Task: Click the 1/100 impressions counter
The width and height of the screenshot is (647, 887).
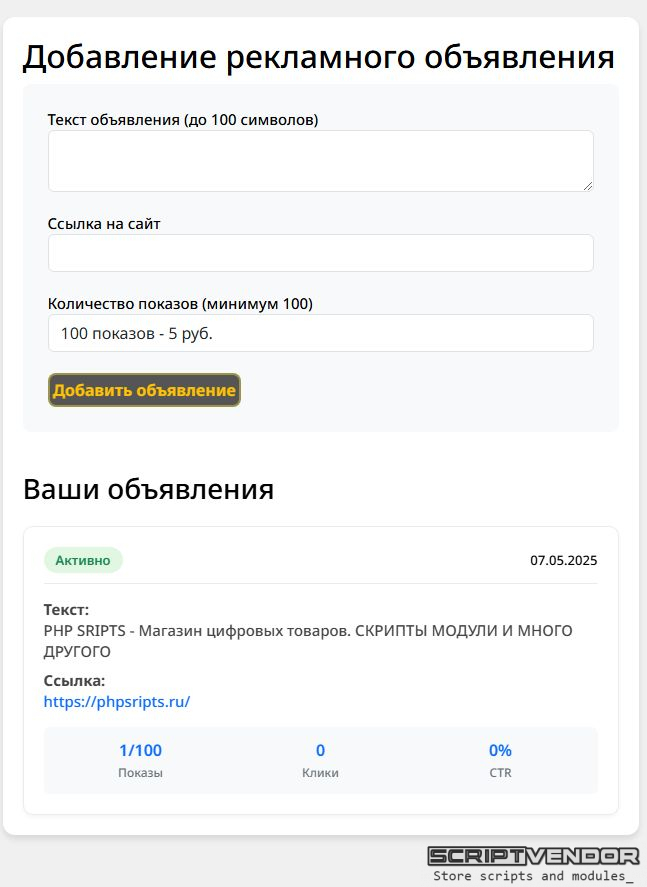Action: click(140, 750)
